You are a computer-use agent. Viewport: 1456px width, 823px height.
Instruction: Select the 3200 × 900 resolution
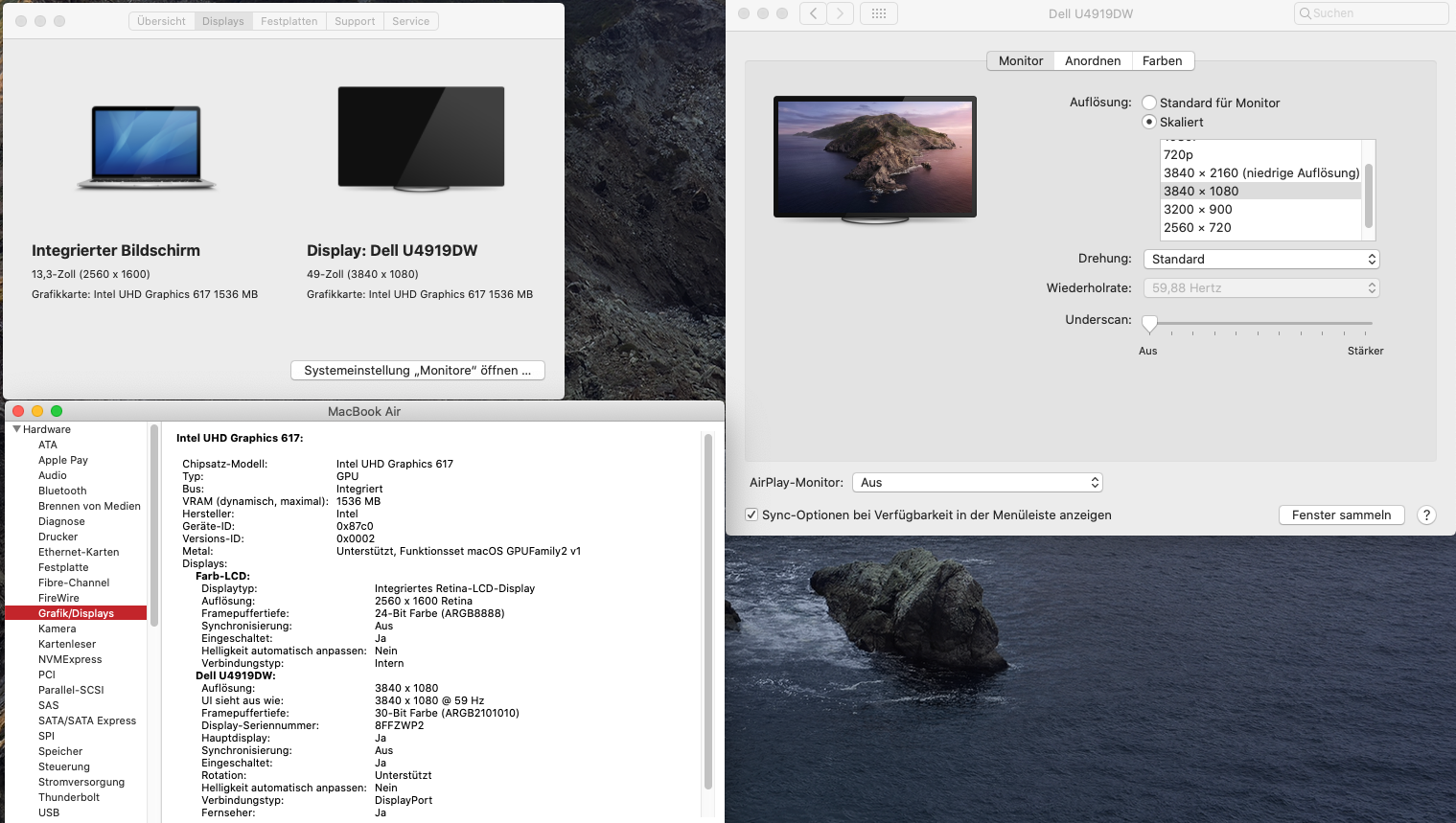click(1260, 210)
